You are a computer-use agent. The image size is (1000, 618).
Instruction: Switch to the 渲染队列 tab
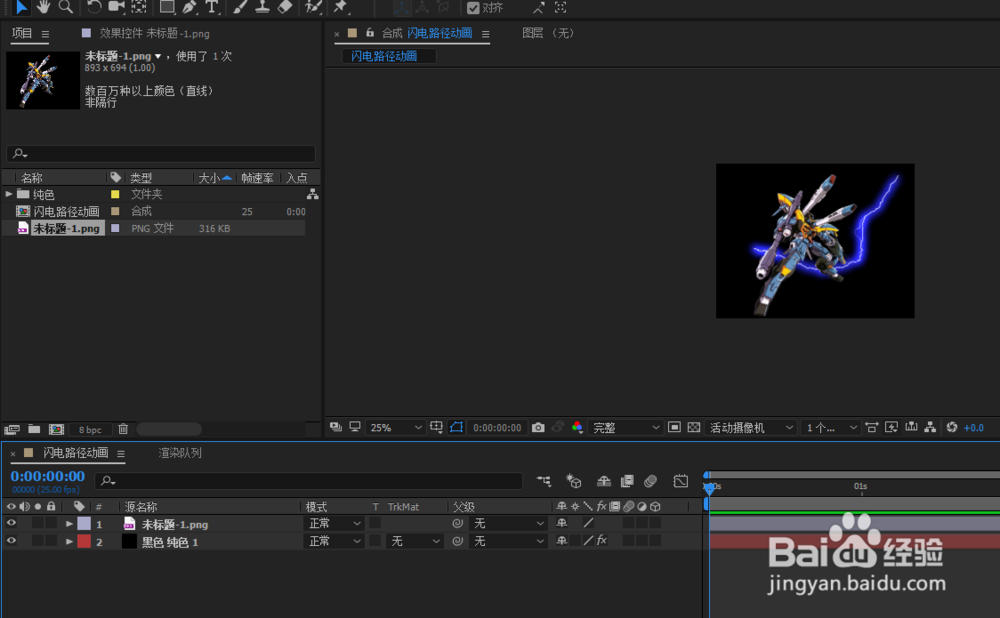tap(180, 453)
